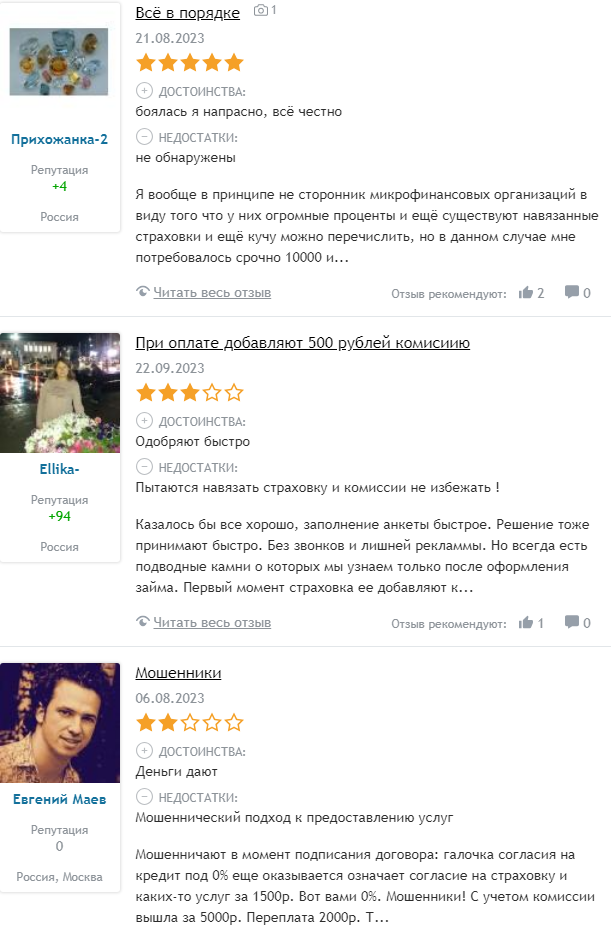Click plus icon next to ДОСТОИНСТВА in Мошенники review
Image resolution: width=611 pixels, height=925 pixels.
144,750
